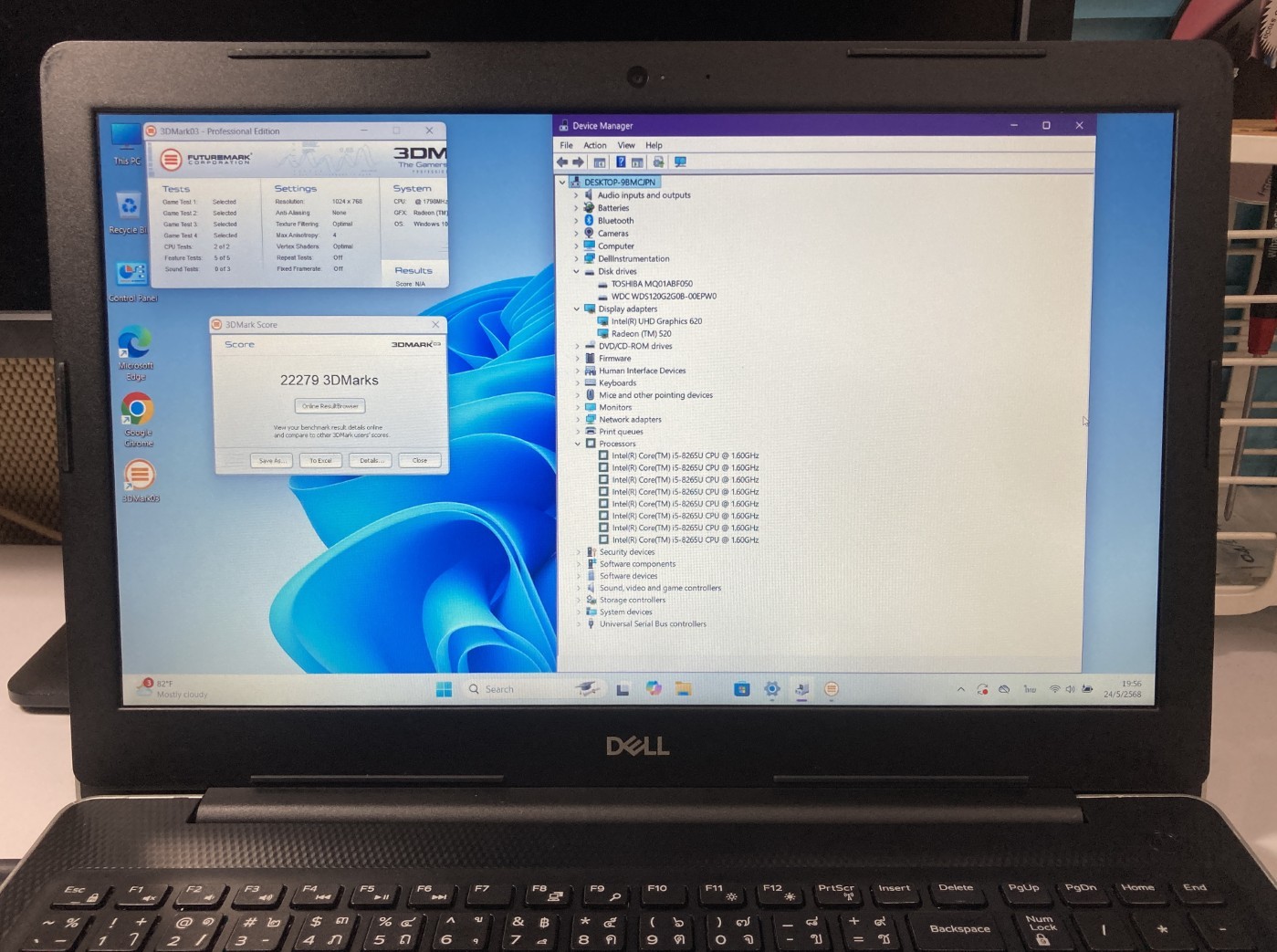Open the This PC desktop icon
This screenshot has height=952, width=1277.
[126, 145]
